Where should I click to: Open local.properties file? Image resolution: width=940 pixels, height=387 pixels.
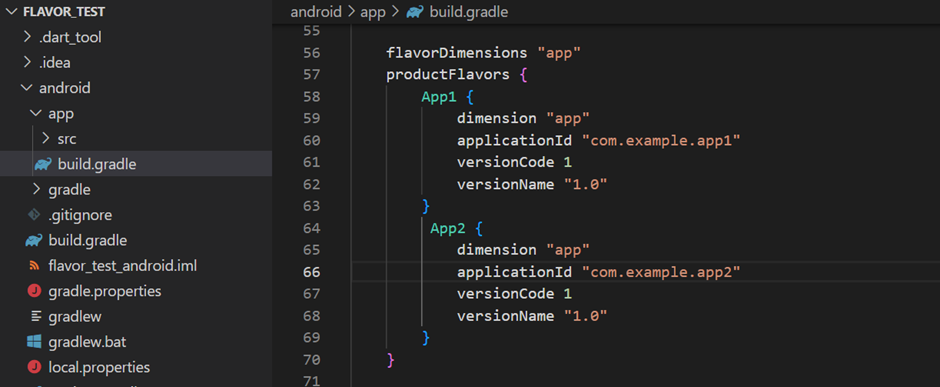99,367
